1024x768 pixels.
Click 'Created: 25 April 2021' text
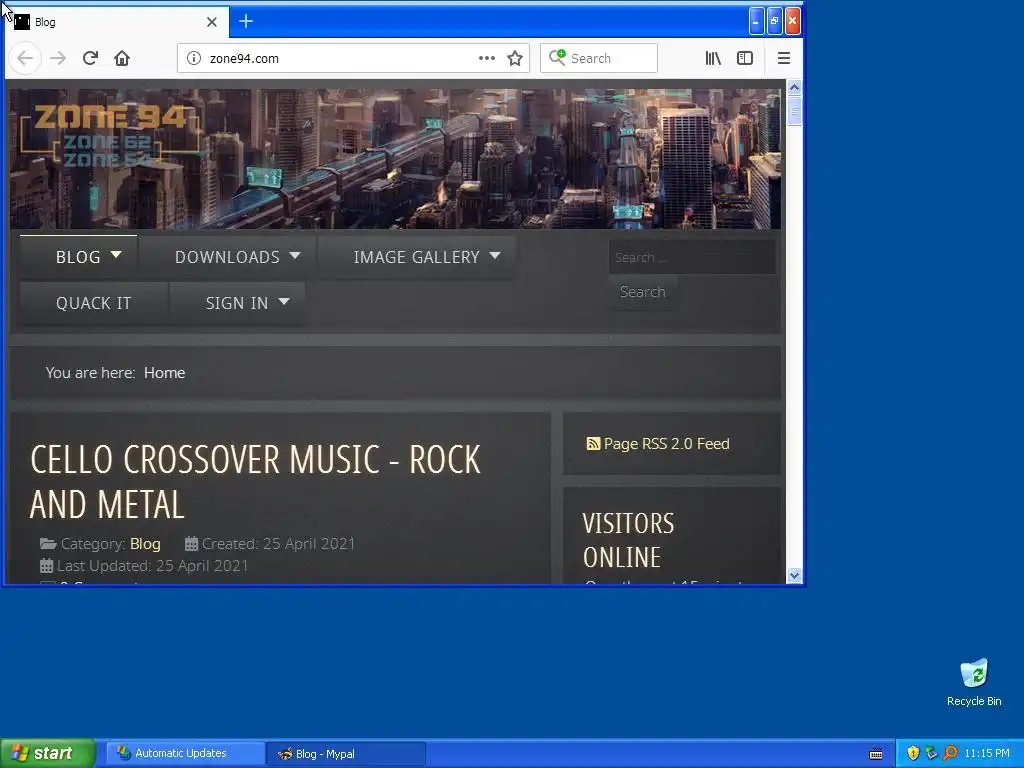point(278,543)
